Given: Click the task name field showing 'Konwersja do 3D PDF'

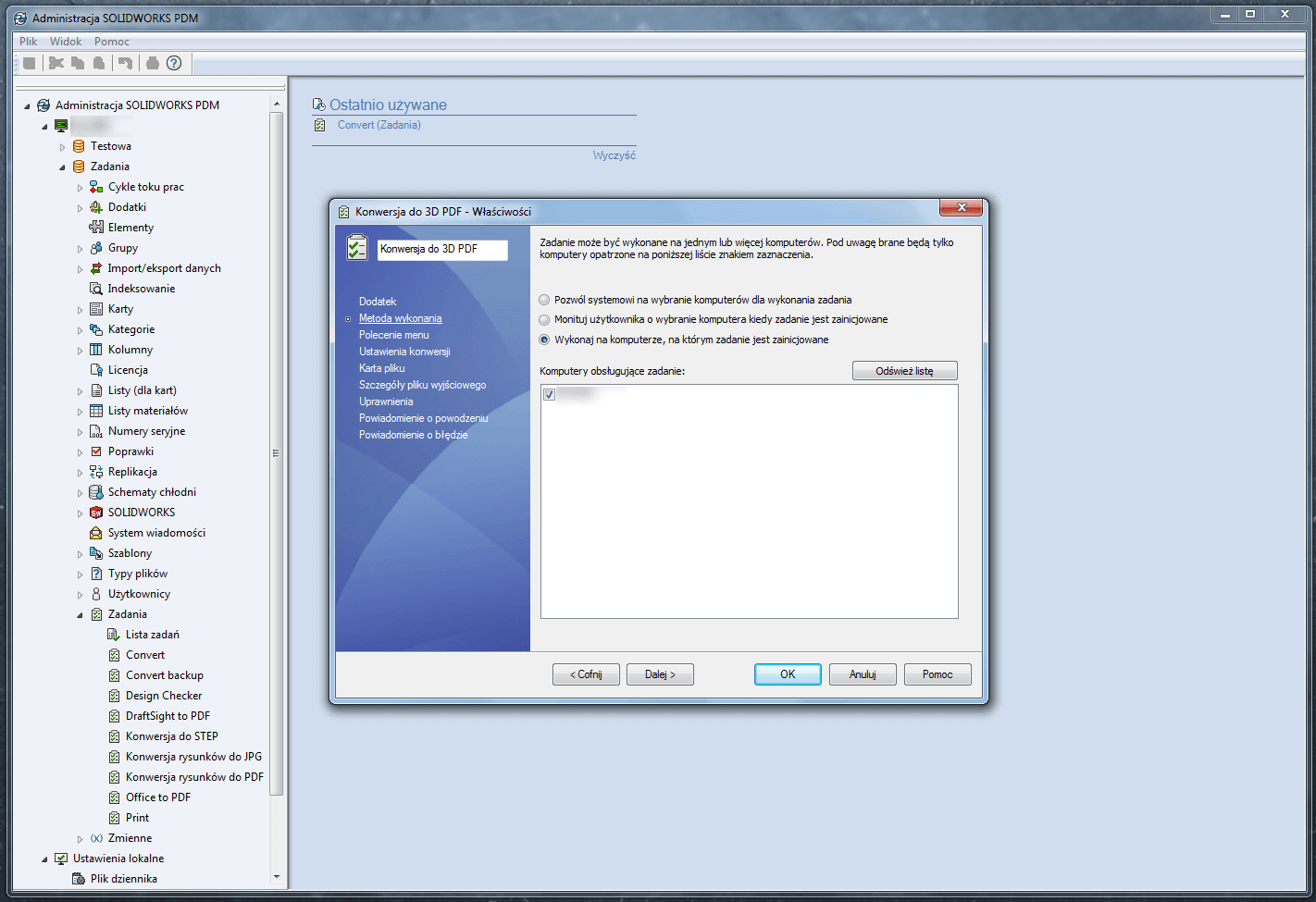Looking at the screenshot, I should [441, 250].
